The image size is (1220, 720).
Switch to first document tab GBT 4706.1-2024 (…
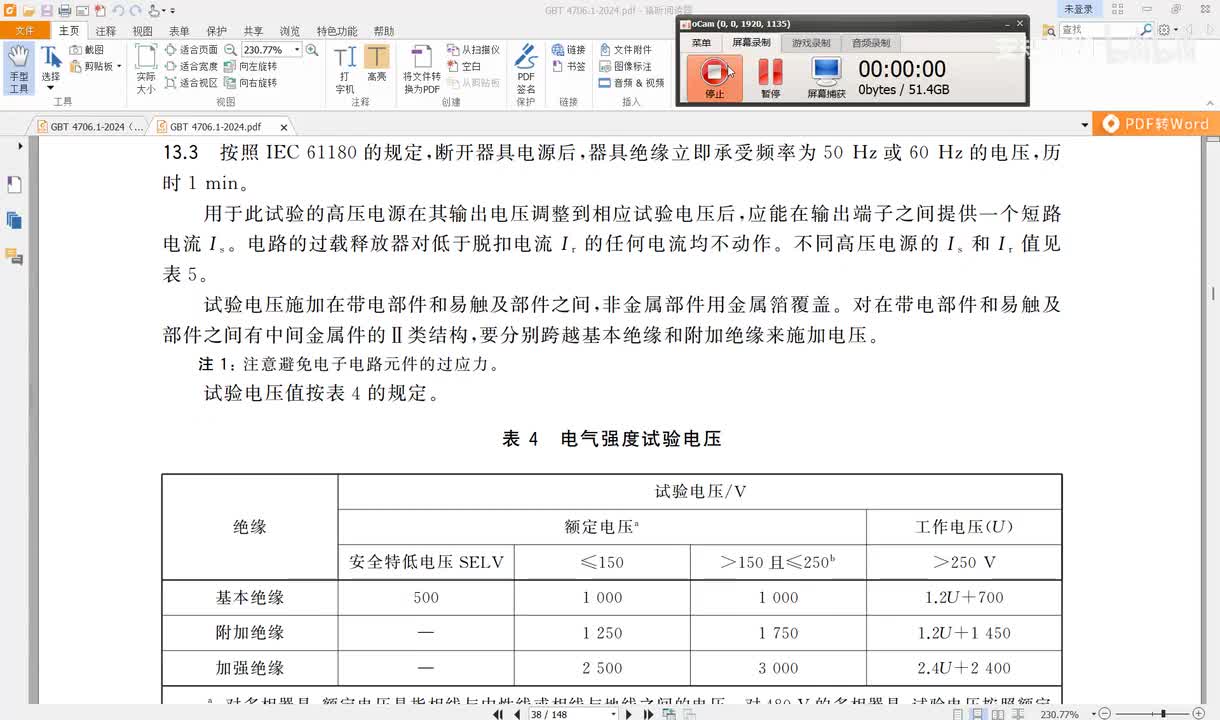[90, 127]
